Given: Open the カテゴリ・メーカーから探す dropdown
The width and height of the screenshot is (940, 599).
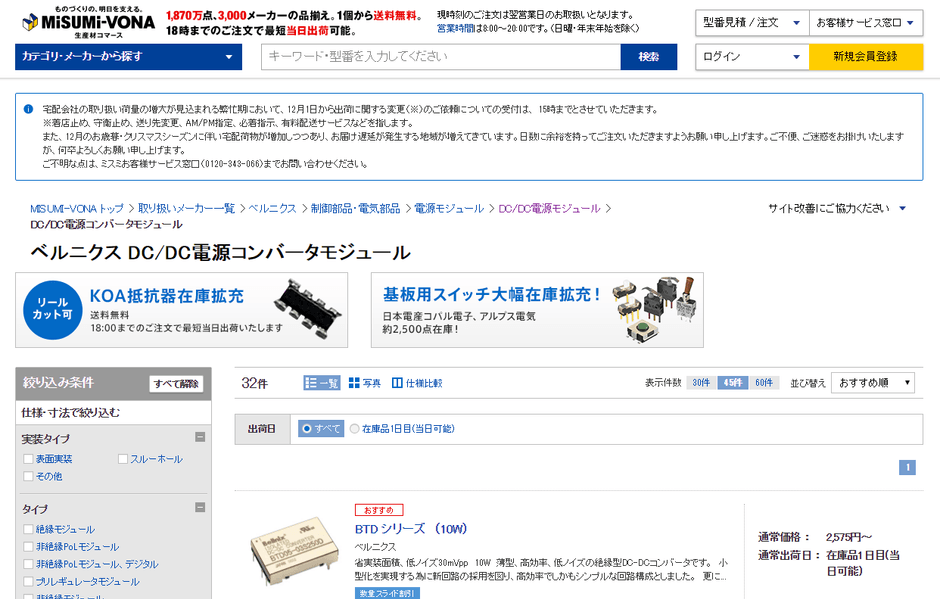Looking at the screenshot, I should [128, 57].
